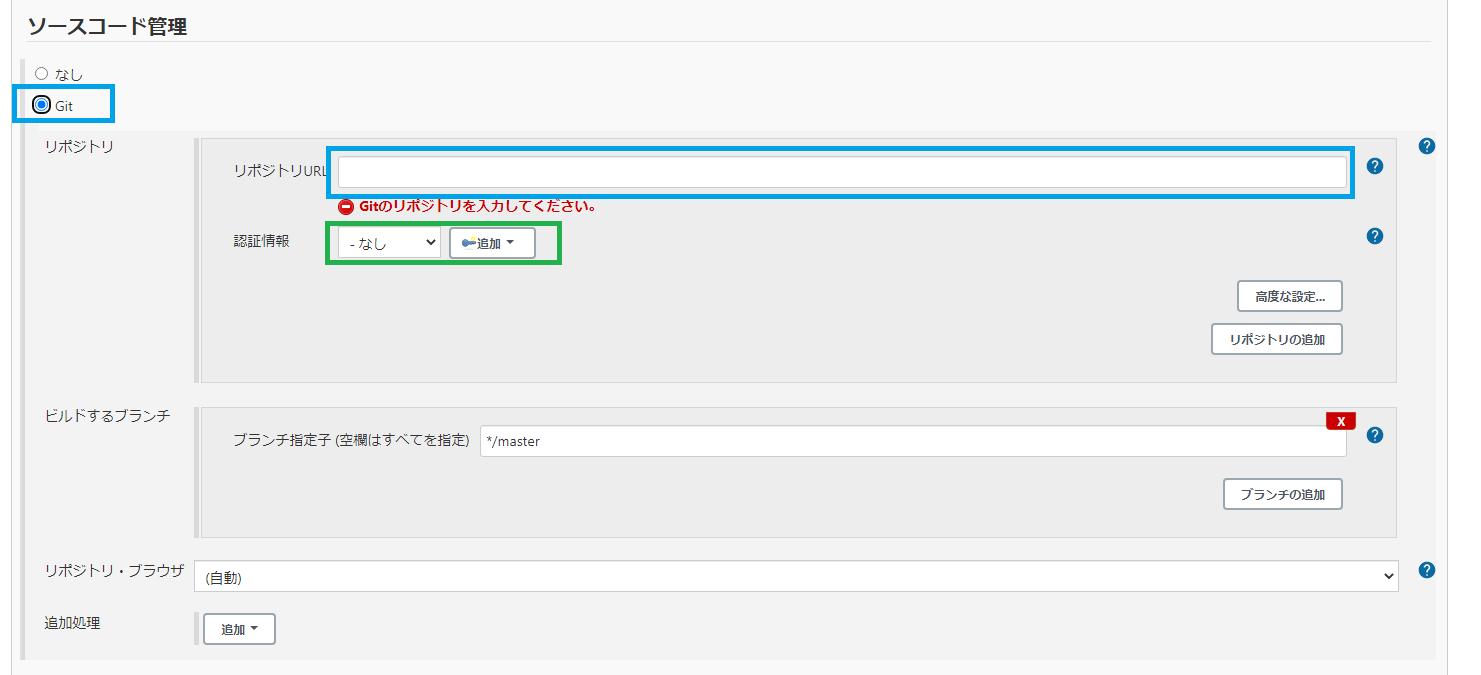Click the リポジトリURL input field
The height and width of the screenshot is (675, 1481).
pyautogui.click(x=842, y=172)
